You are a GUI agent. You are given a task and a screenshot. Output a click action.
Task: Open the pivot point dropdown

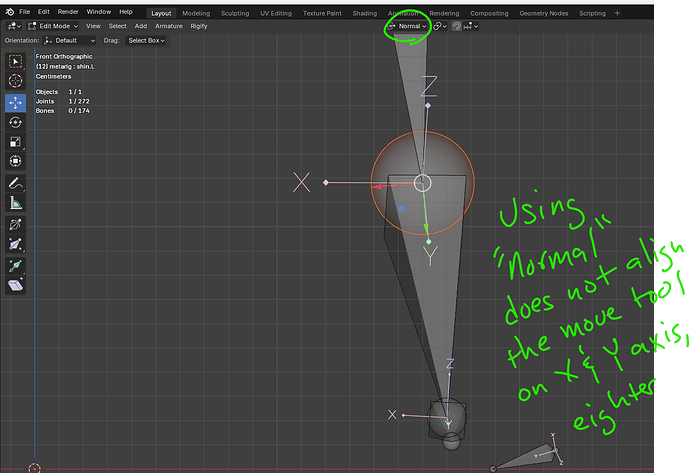pyautogui.click(x=440, y=26)
